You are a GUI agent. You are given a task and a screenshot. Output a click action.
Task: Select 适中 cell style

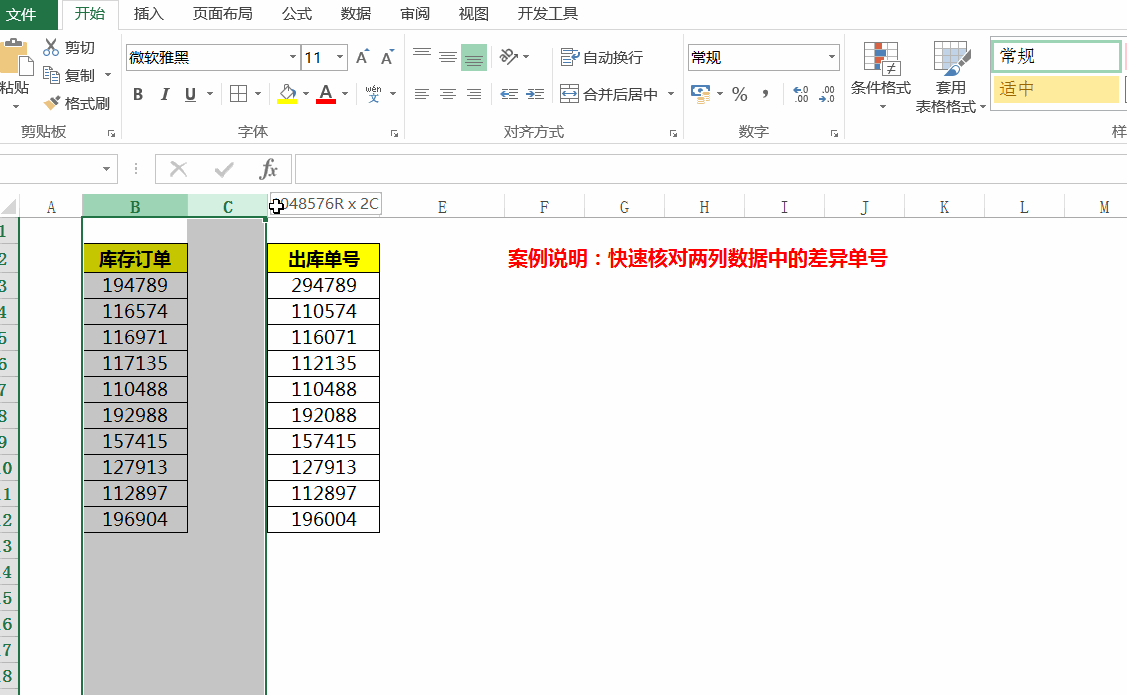[1056, 89]
